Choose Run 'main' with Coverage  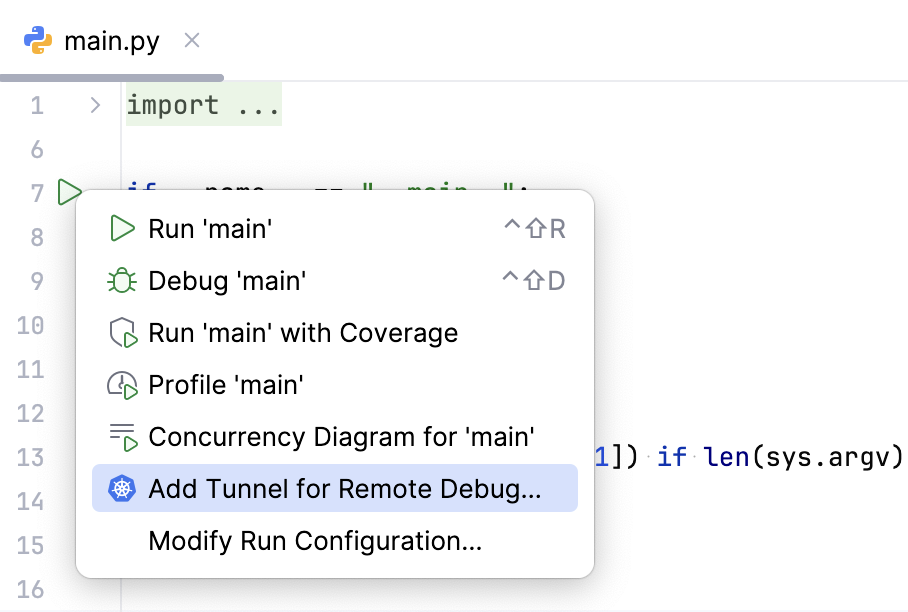300,333
